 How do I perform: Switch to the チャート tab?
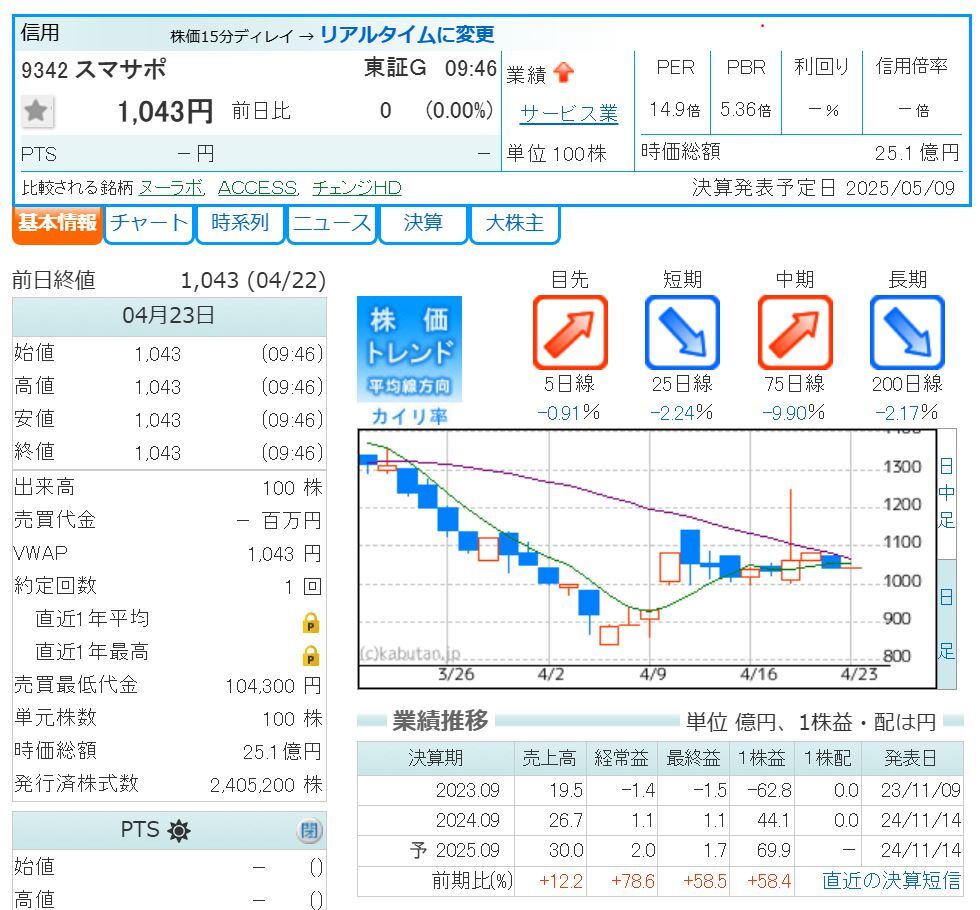[x=149, y=224]
